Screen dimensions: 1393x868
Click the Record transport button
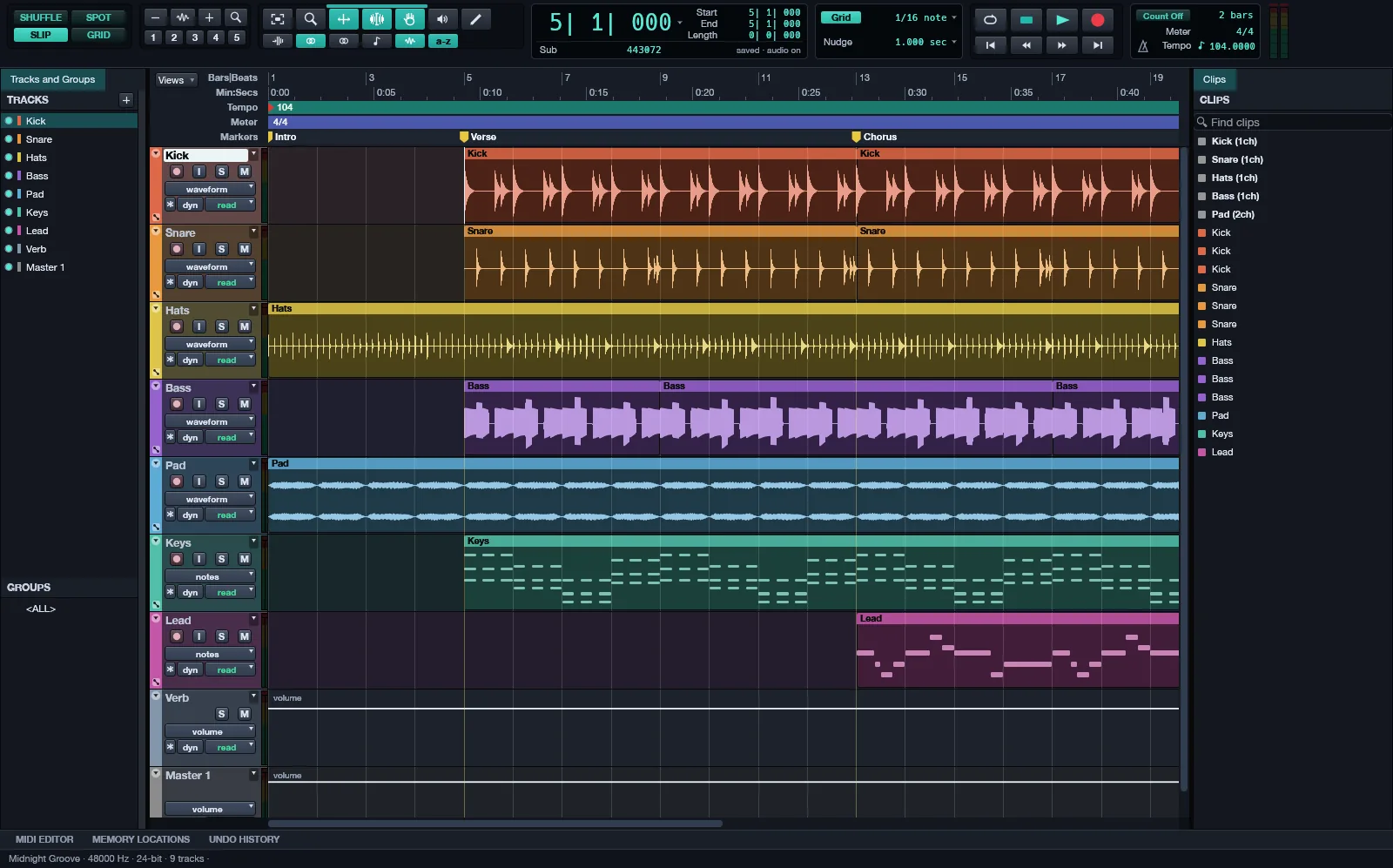[1098, 19]
